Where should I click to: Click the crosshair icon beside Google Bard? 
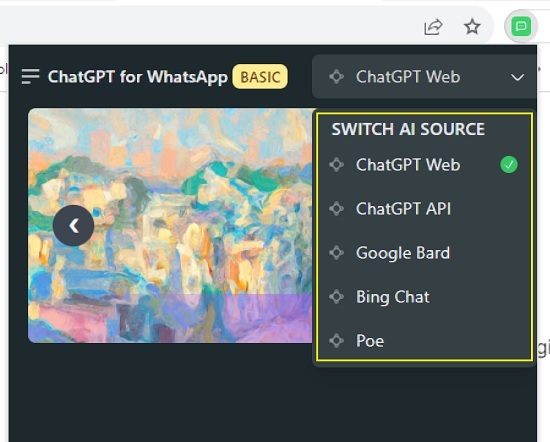pos(336,253)
